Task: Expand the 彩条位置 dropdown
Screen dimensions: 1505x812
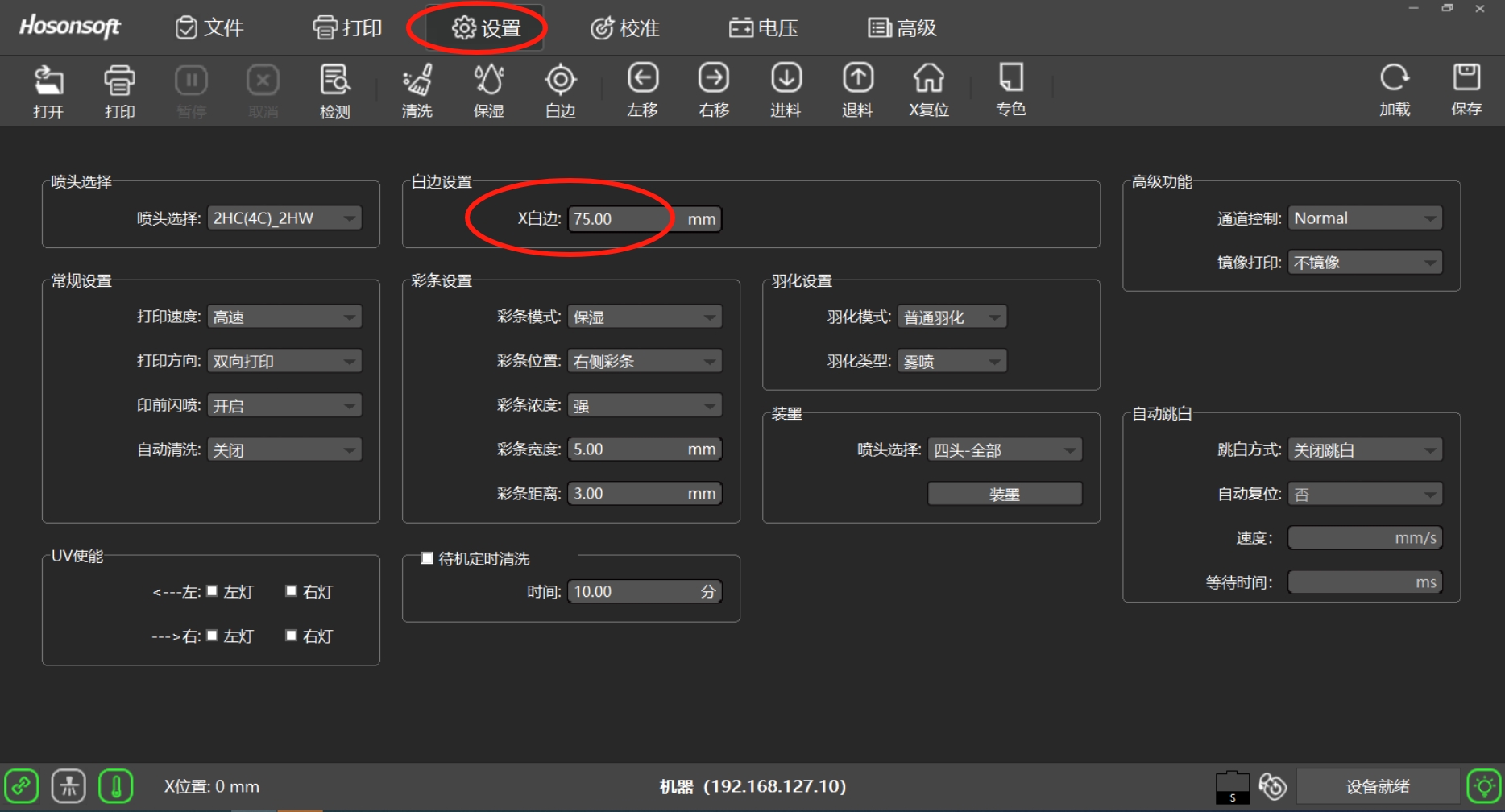Action: (x=644, y=361)
